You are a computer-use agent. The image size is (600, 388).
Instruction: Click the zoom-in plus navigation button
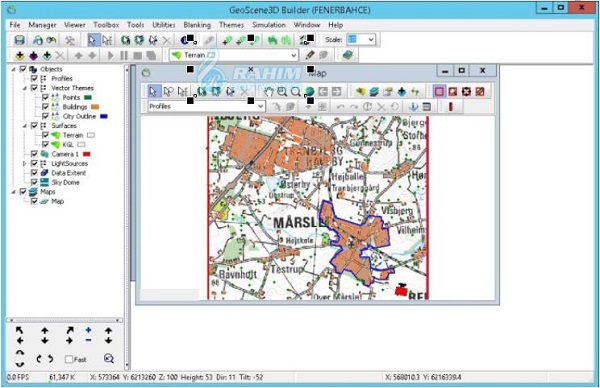[88, 330]
